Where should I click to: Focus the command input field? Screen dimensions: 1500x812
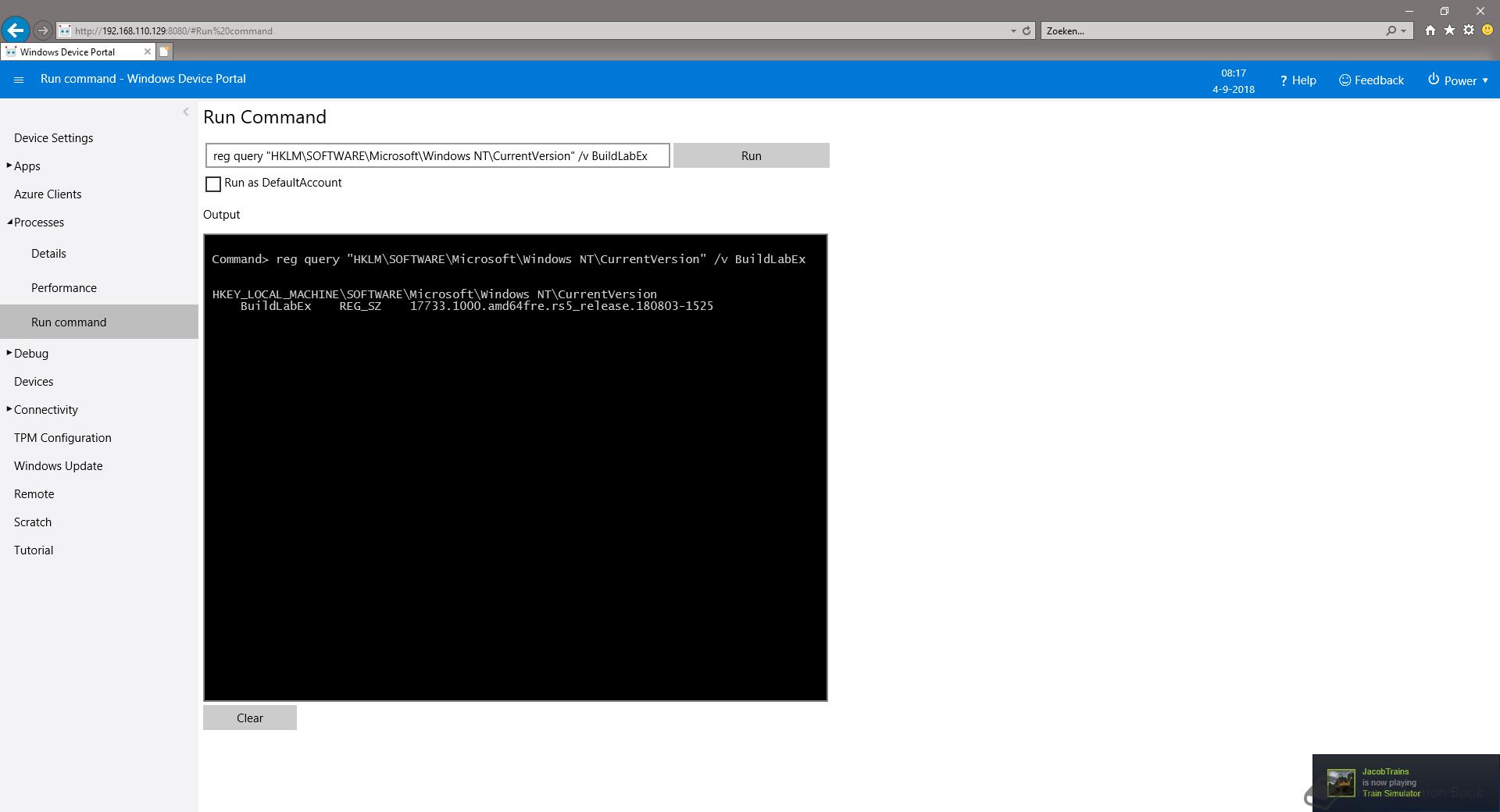coord(437,155)
